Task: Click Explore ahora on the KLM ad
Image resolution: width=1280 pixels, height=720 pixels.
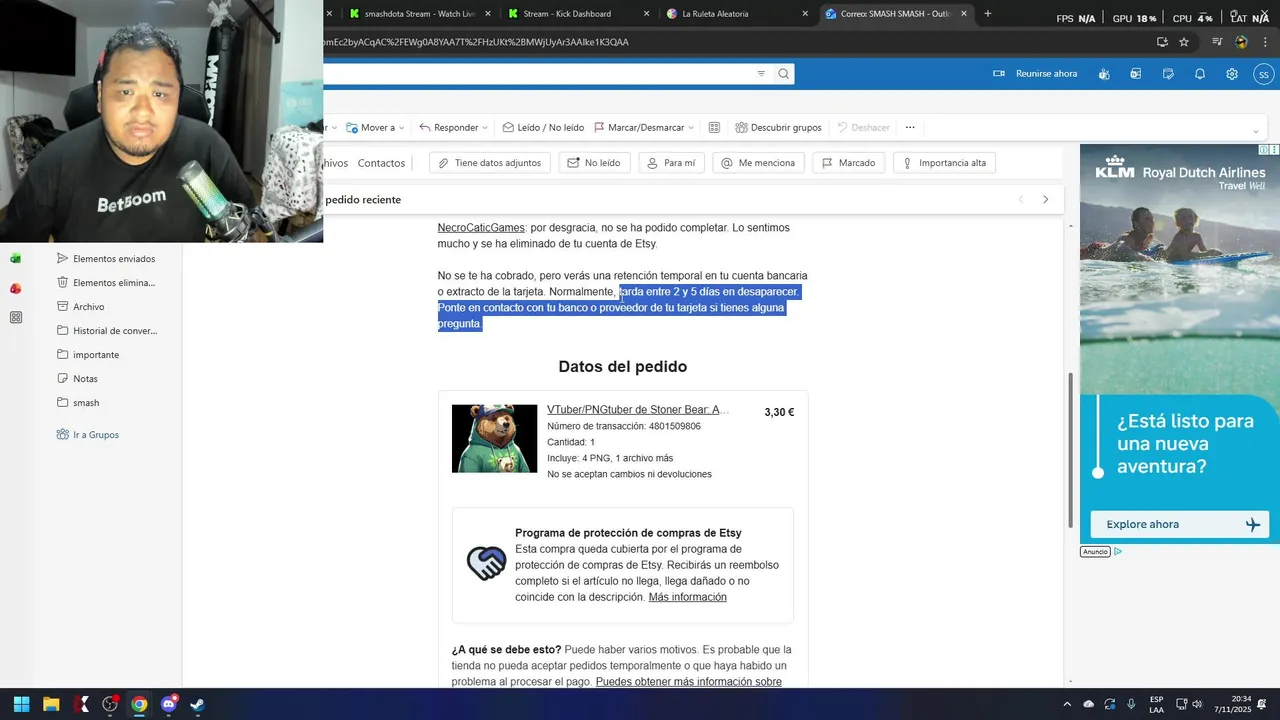Action: coord(1180,524)
